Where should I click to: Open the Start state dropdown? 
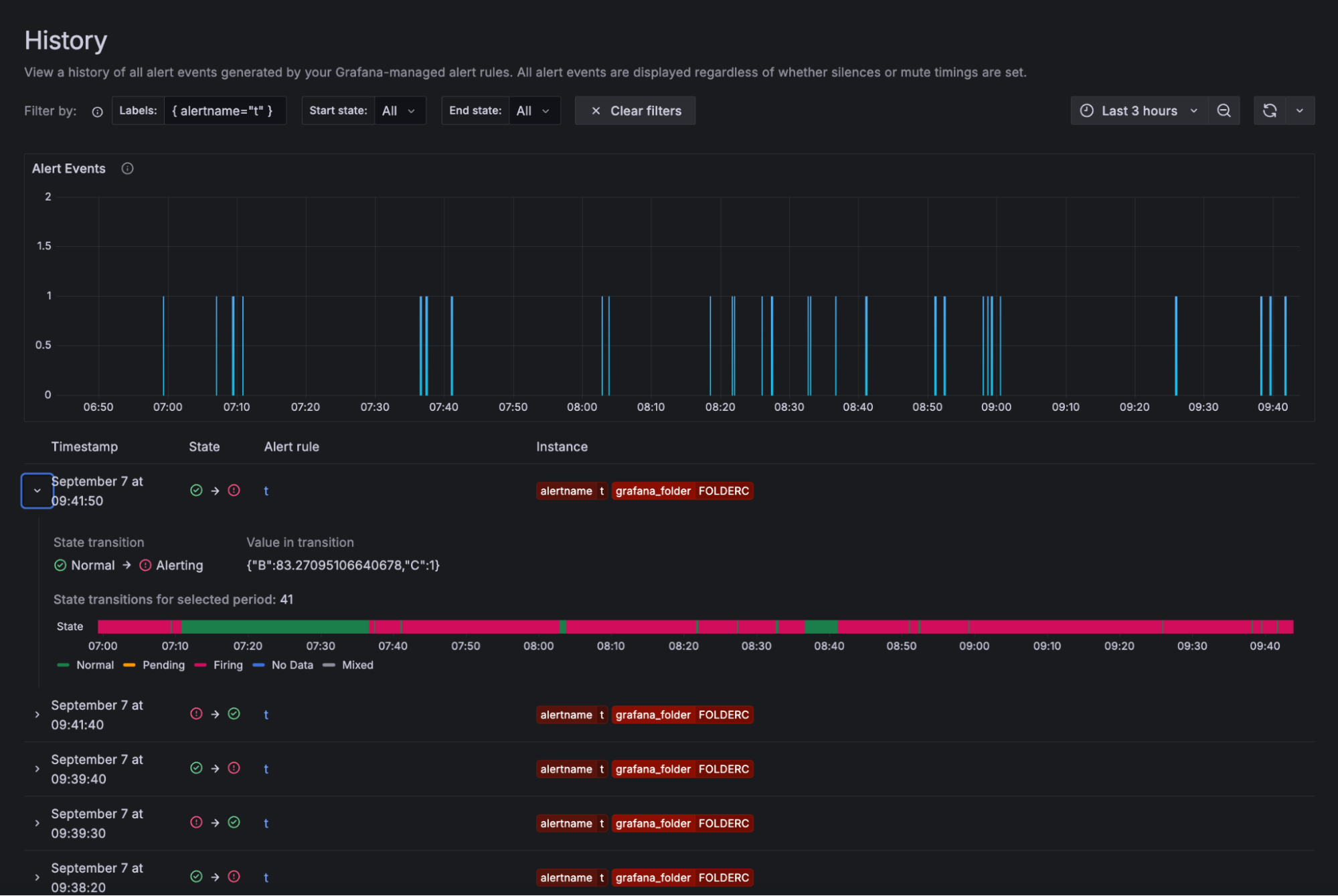[400, 110]
